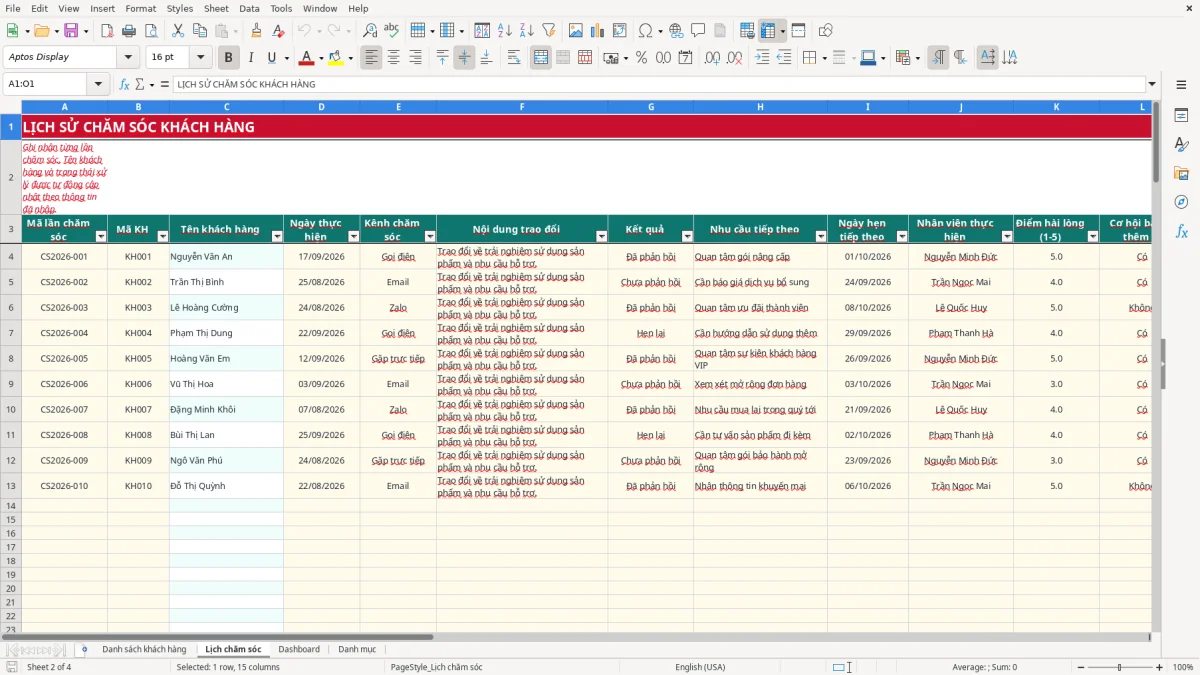Format as Percent icon
This screenshot has width=1200, height=675.
[x=641, y=58]
